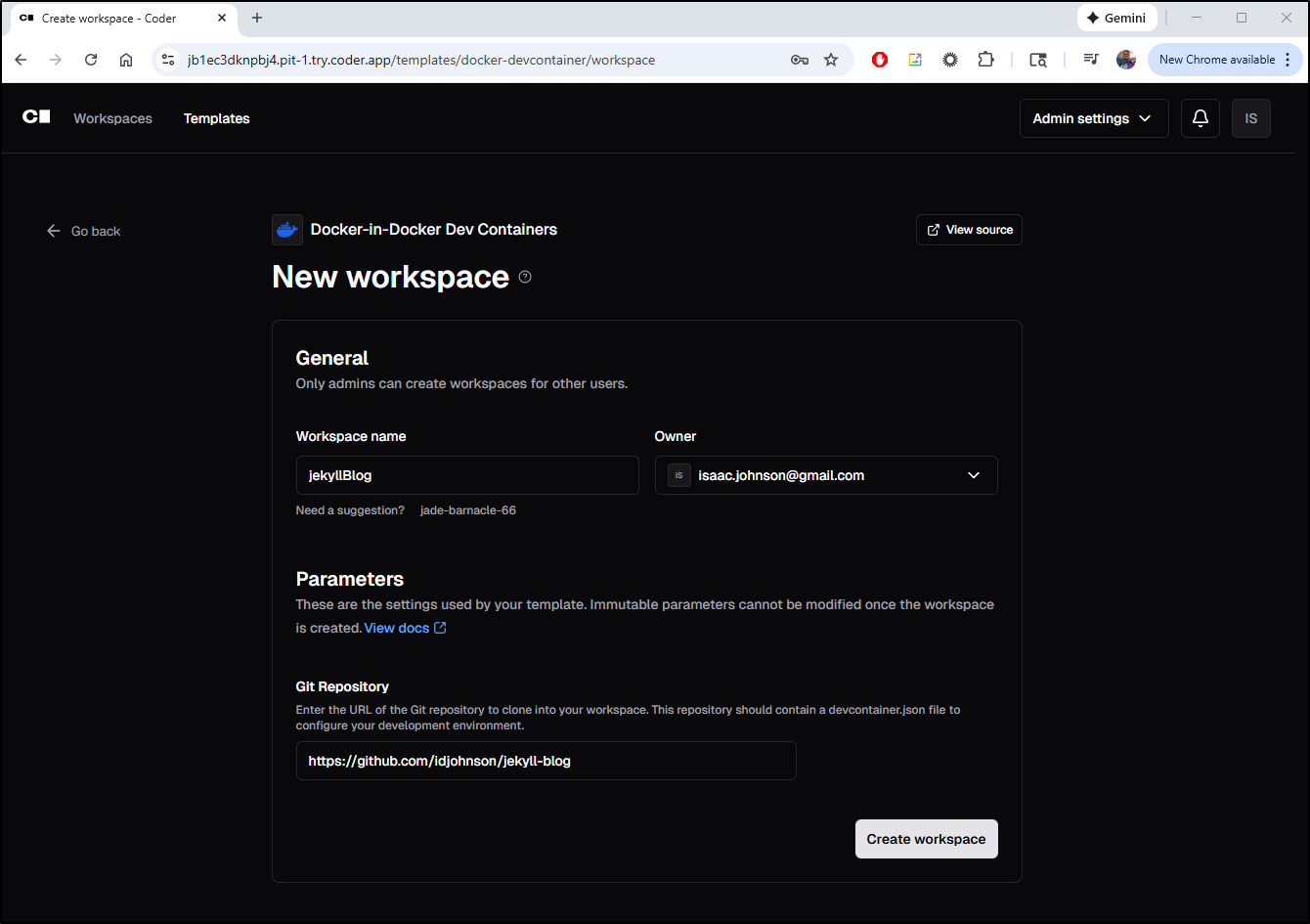
Task: Open the notifications bell
Action: pyautogui.click(x=1201, y=118)
